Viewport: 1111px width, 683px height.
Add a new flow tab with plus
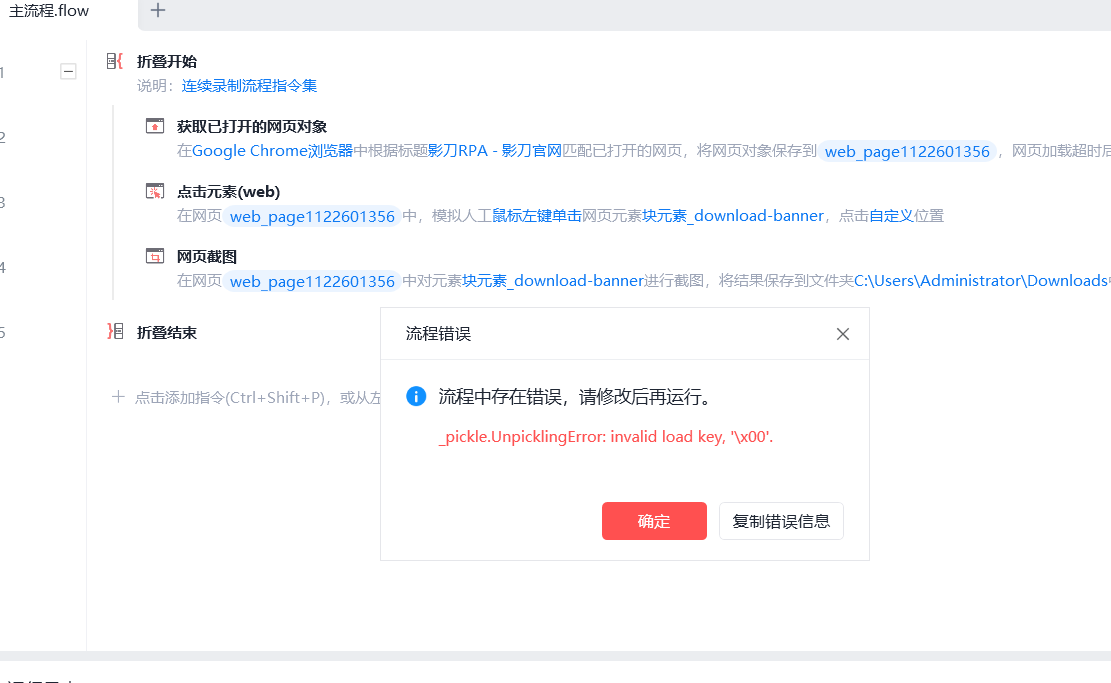pos(158,10)
